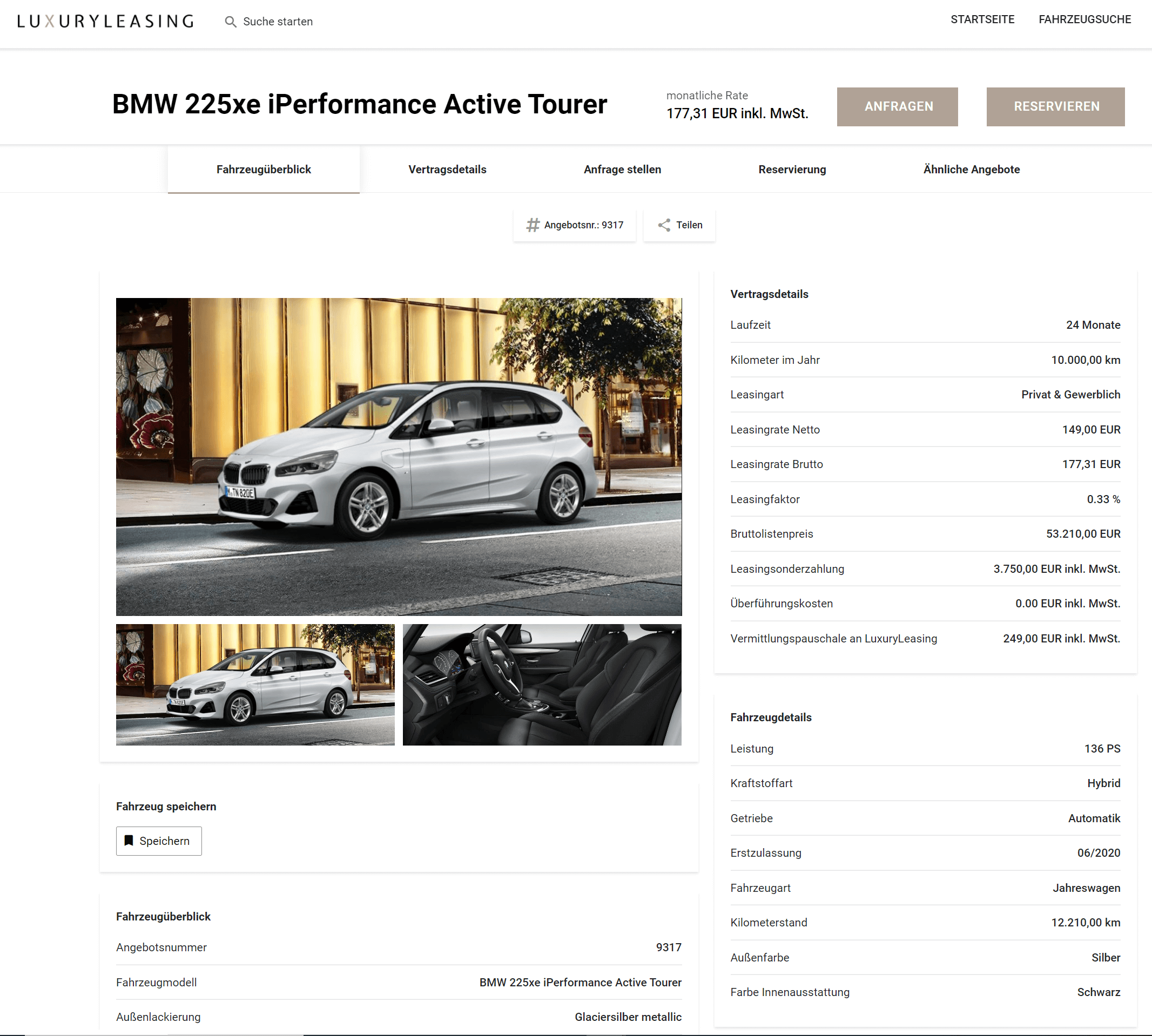Click the ANFRAGEN button
The height and width of the screenshot is (1036, 1152).
pyautogui.click(x=898, y=106)
